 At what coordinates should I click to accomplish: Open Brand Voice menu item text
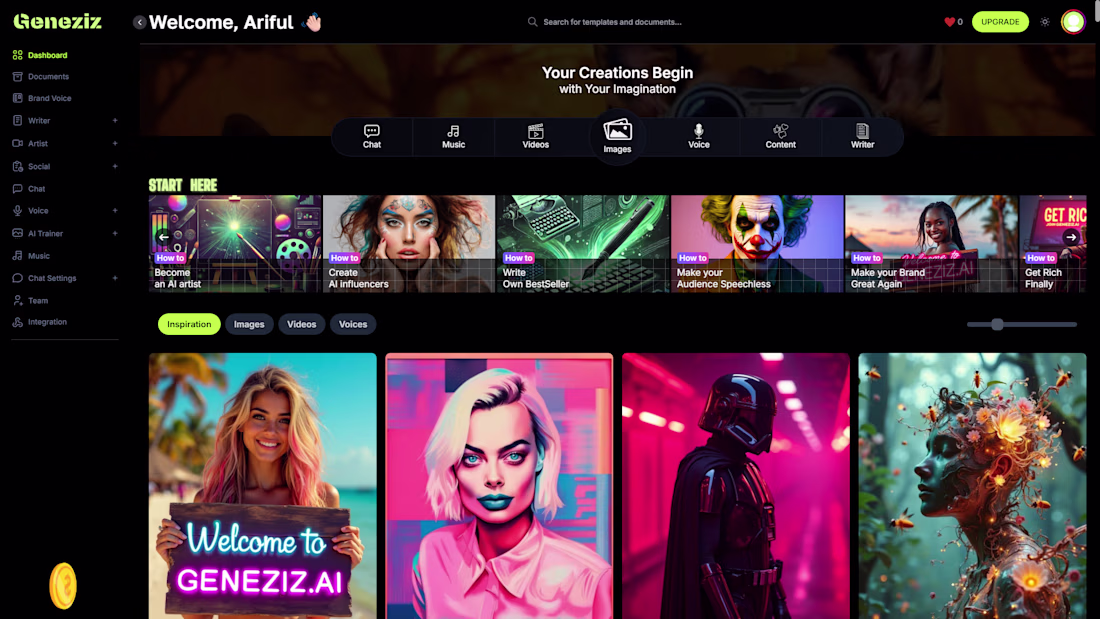50,98
